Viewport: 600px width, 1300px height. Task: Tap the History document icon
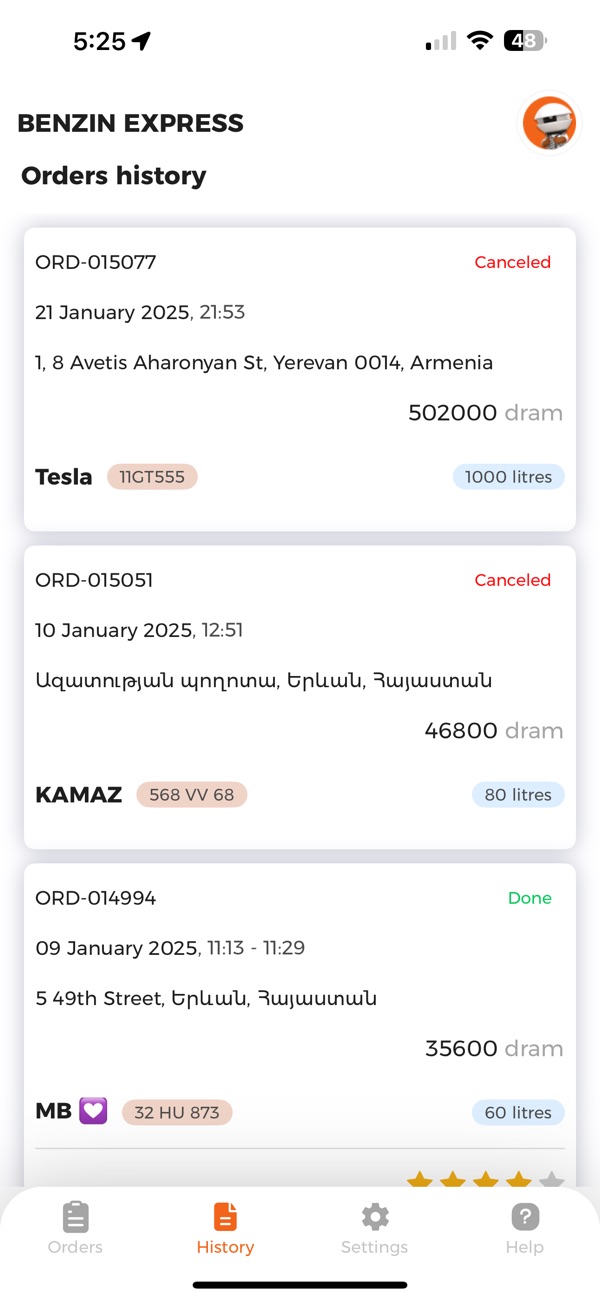[x=225, y=1217]
